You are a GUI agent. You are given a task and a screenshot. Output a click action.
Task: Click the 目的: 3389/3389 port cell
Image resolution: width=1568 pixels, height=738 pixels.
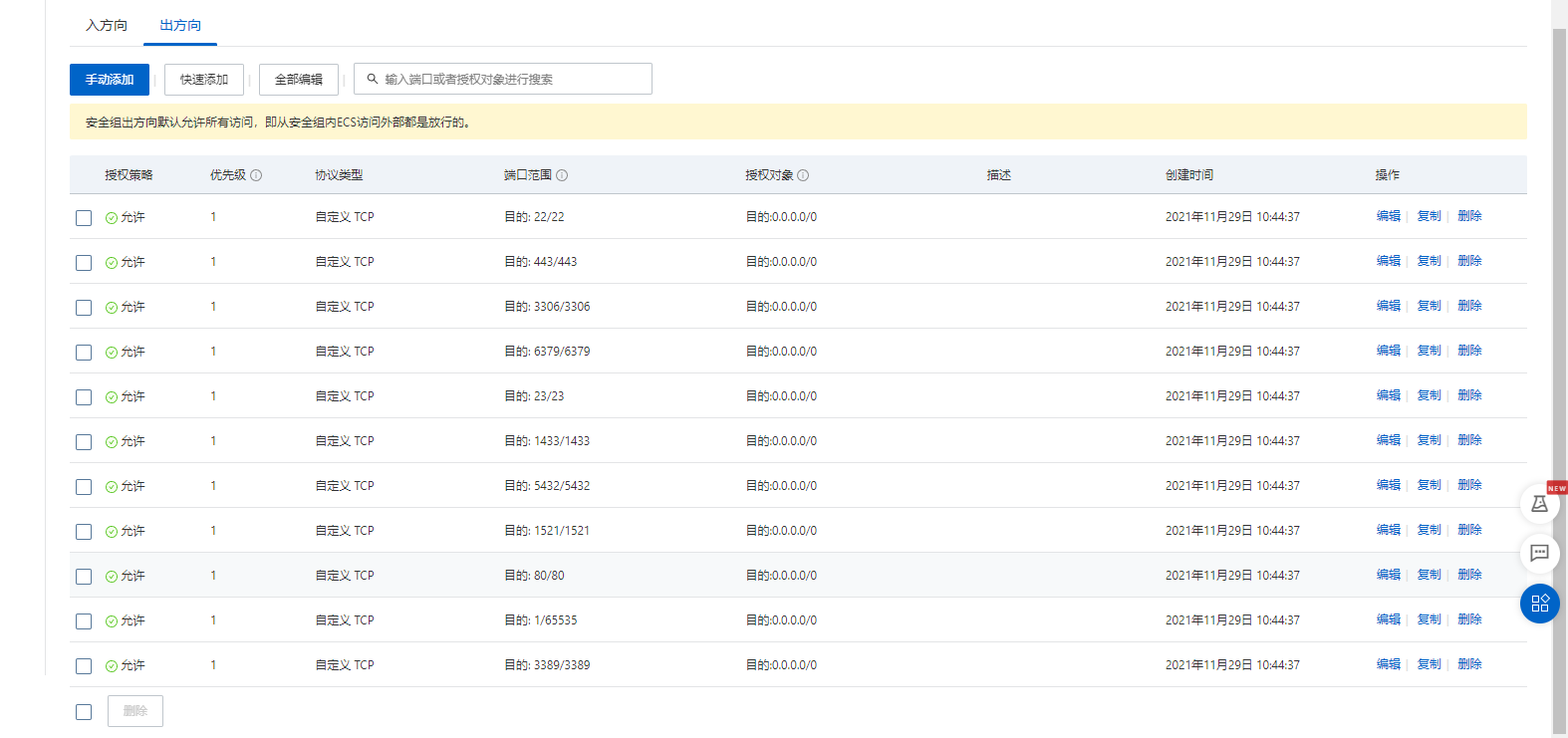(x=547, y=665)
